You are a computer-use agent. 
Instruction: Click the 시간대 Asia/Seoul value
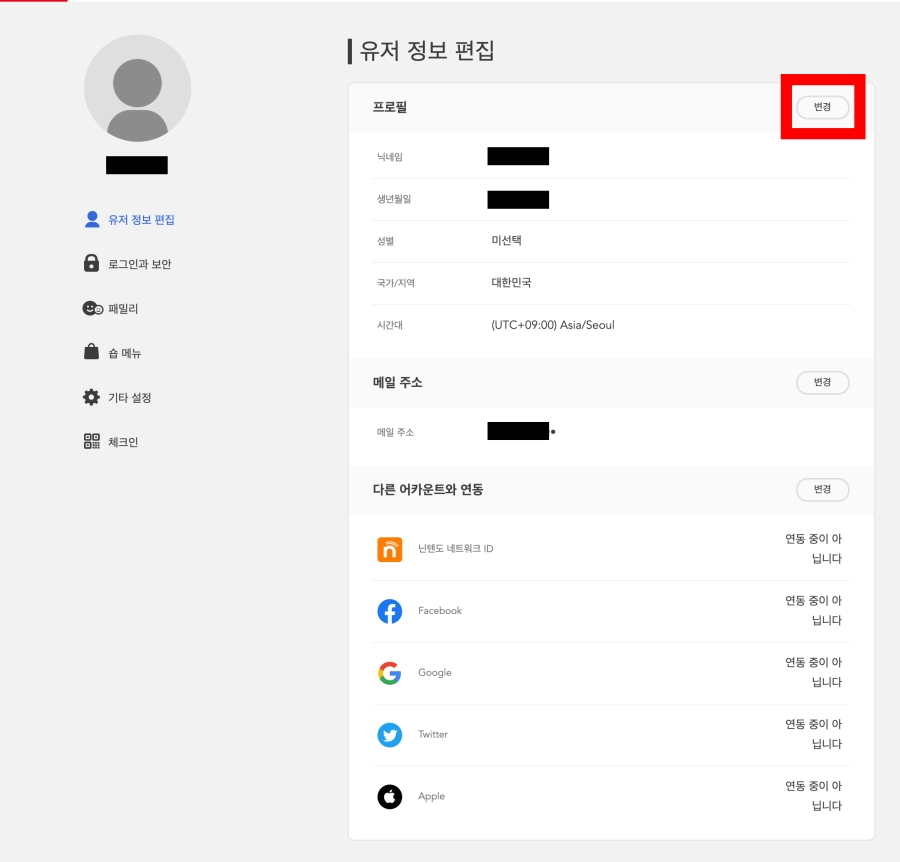pyautogui.click(x=552, y=325)
